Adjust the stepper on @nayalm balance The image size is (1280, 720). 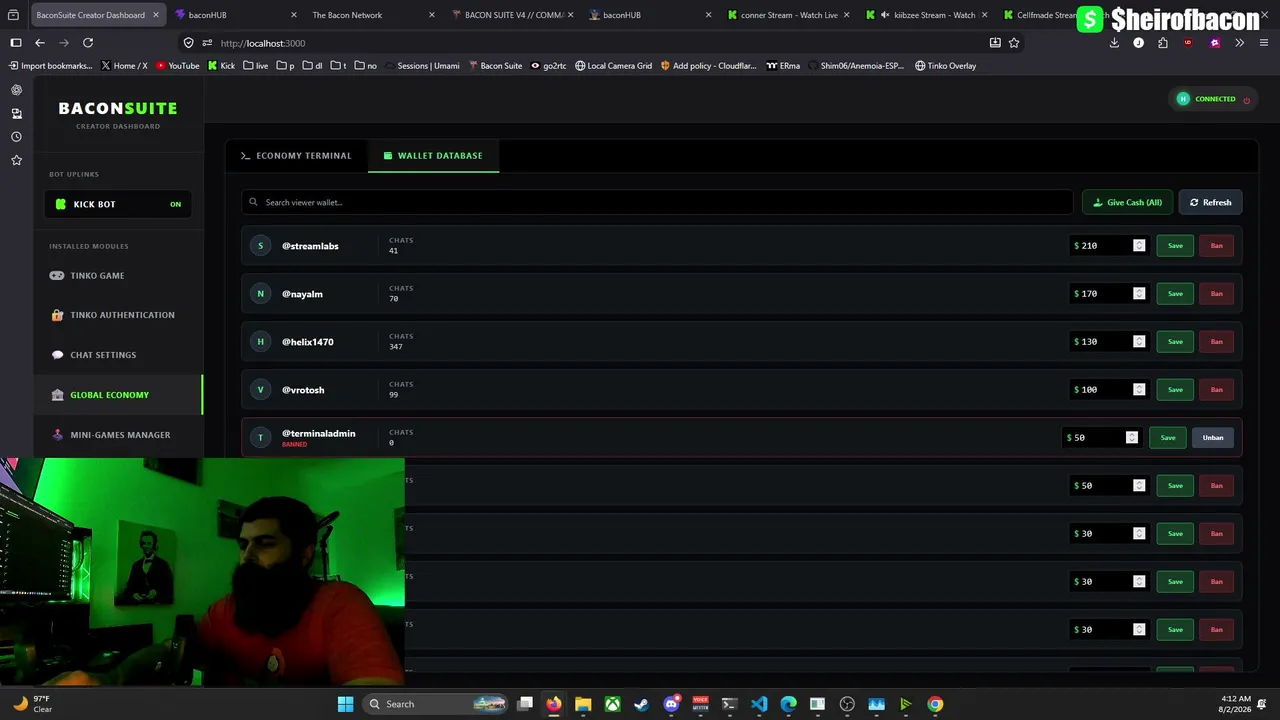pyautogui.click(x=1139, y=294)
